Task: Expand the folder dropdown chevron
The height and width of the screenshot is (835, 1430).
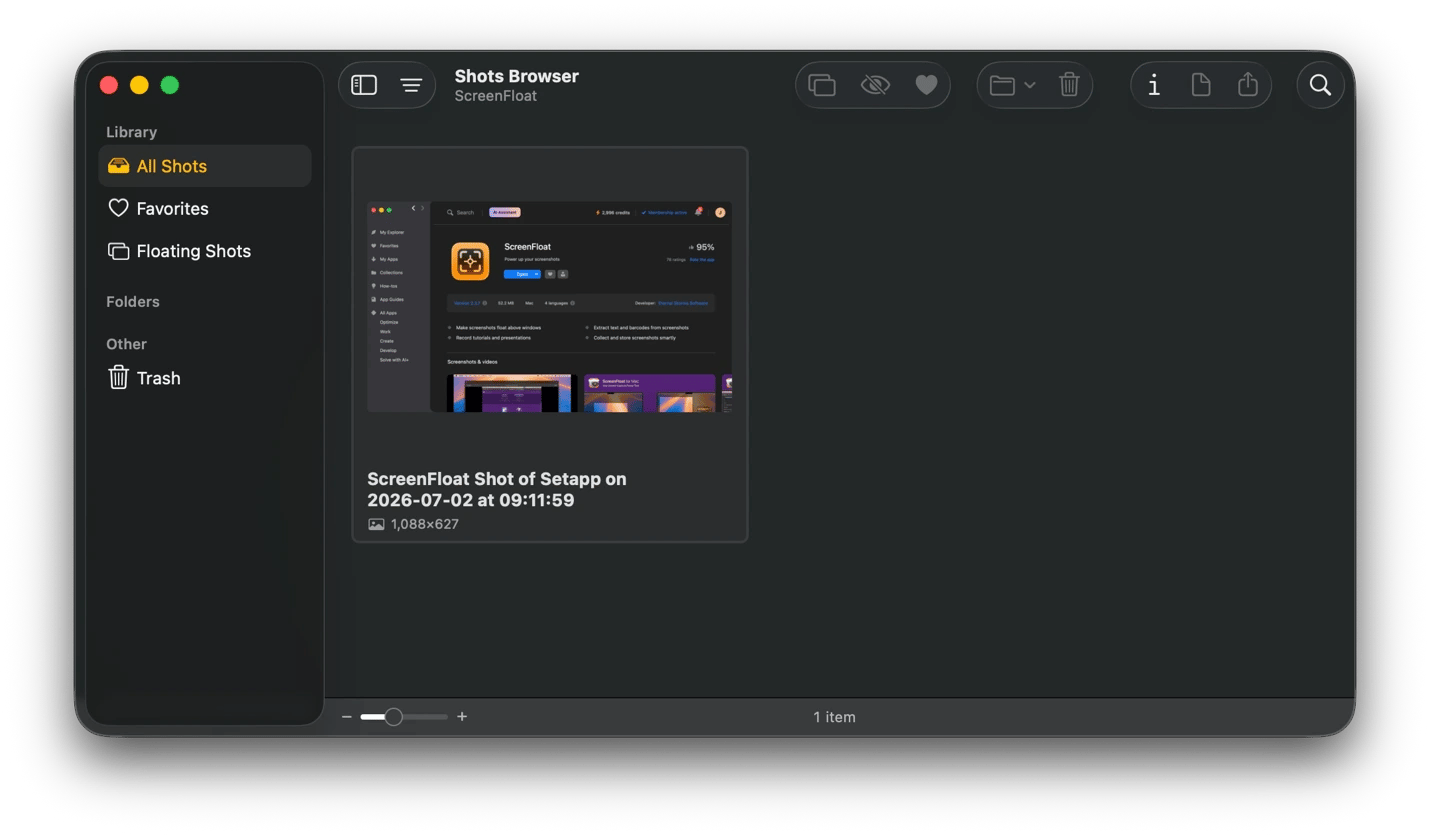Action: 1030,85
